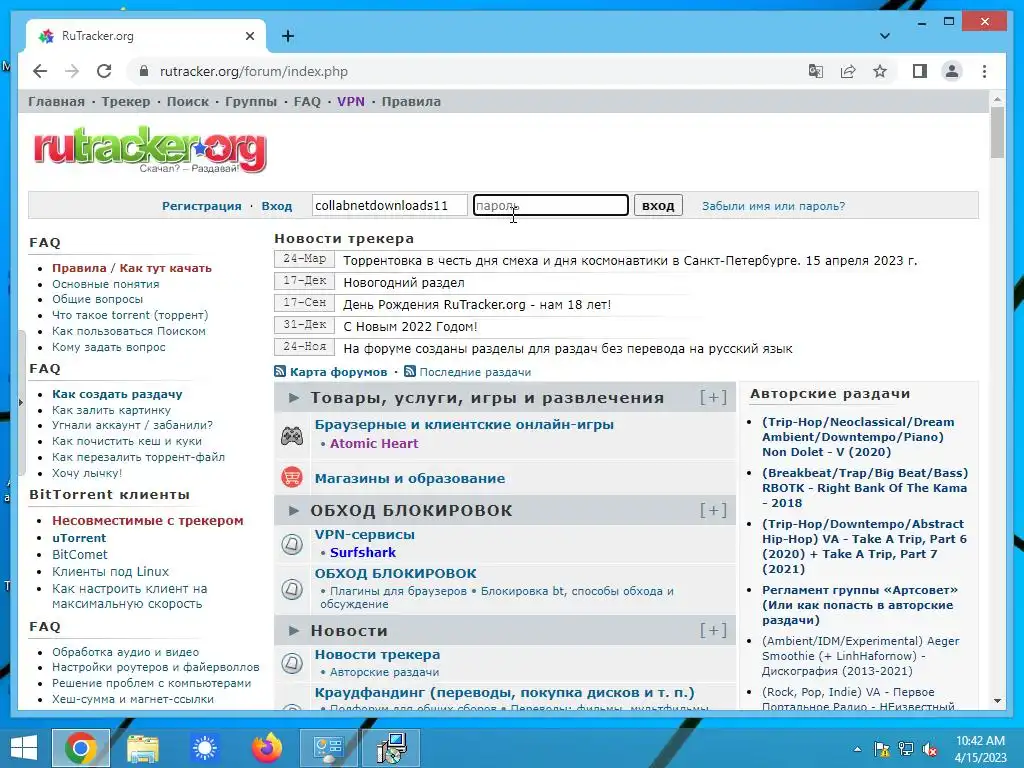Viewport: 1024px width, 768px height.
Task: Click the пароль password field
Action: tap(551, 205)
